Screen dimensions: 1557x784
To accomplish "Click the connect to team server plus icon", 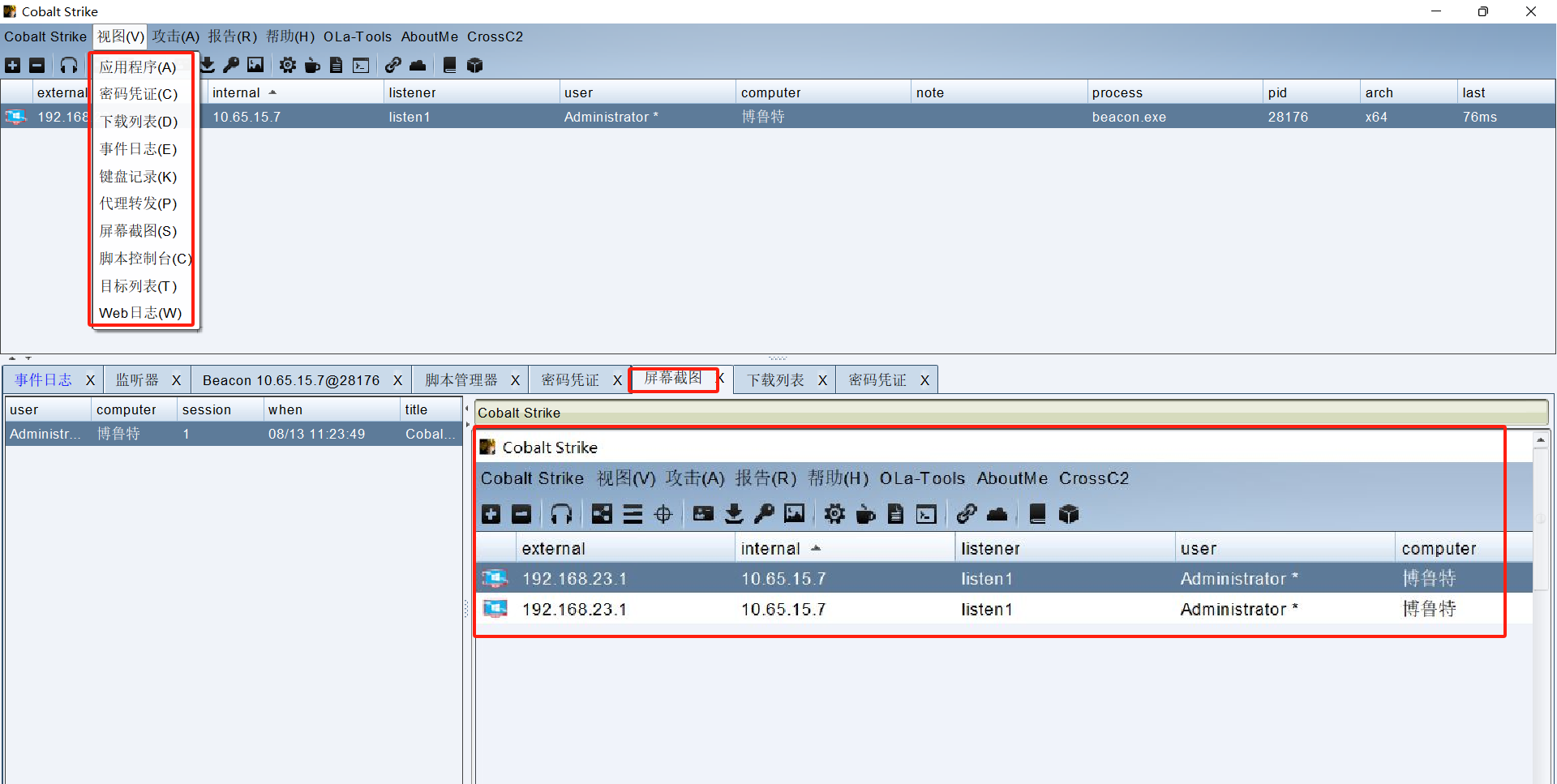I will click(x=13, y=66).
